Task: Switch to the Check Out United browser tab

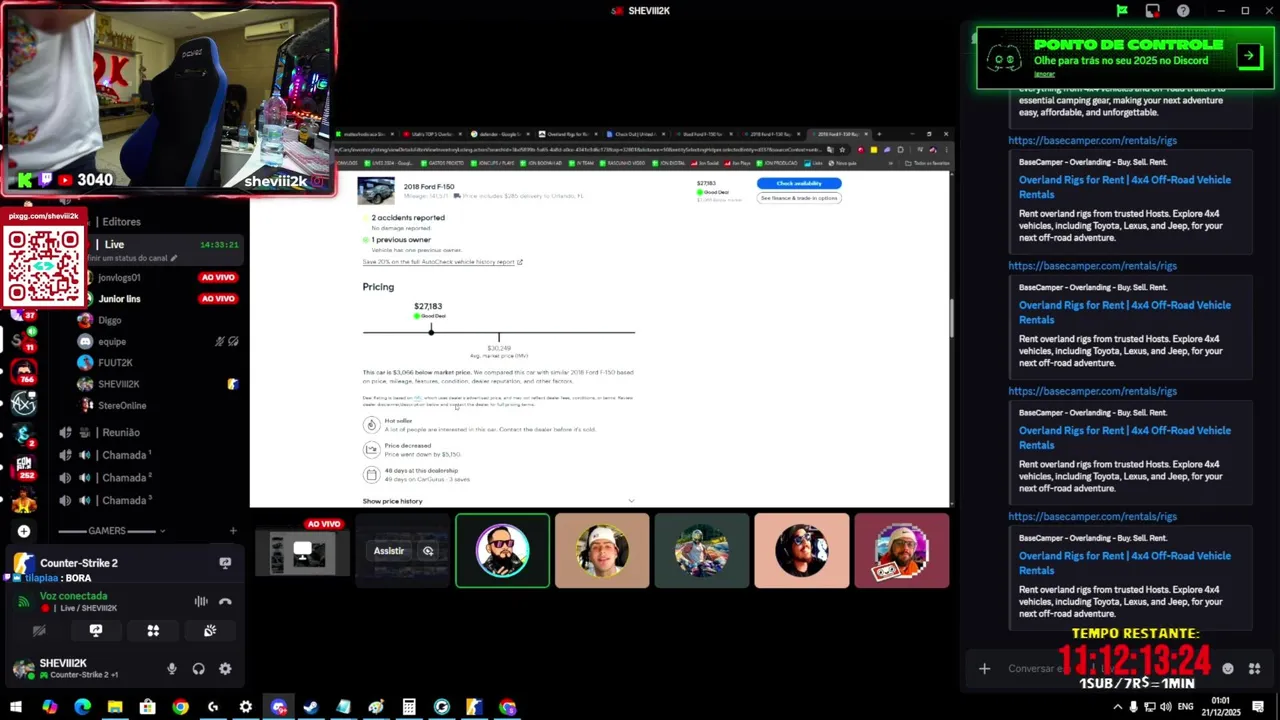Action: [638, 134]
